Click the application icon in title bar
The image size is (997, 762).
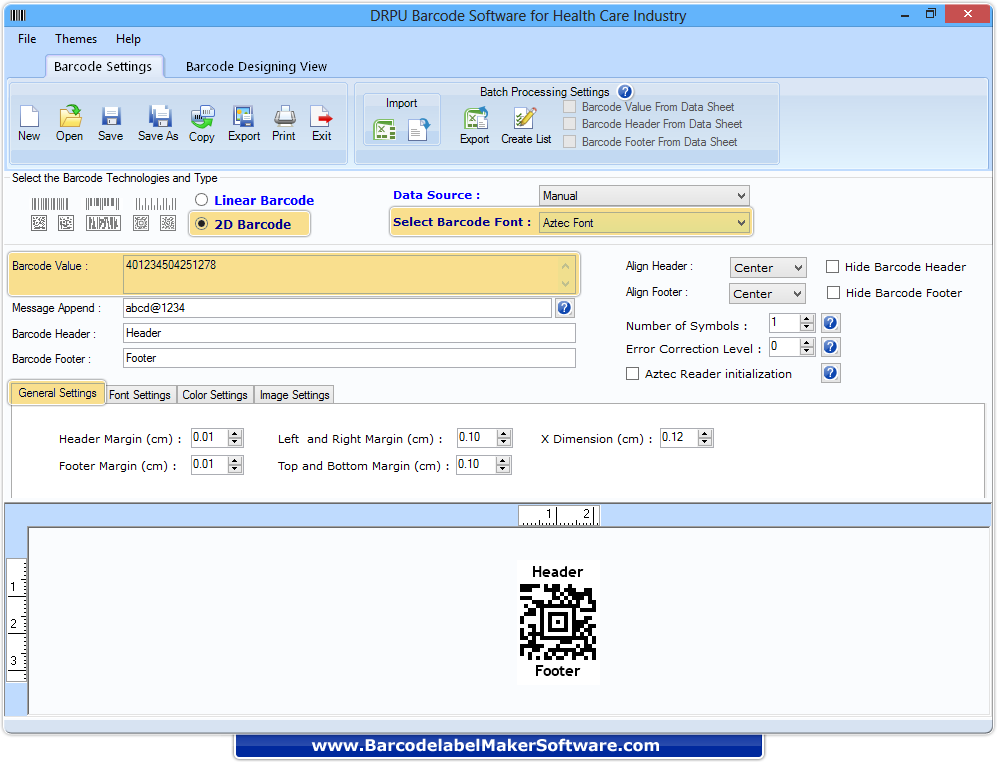18,15
